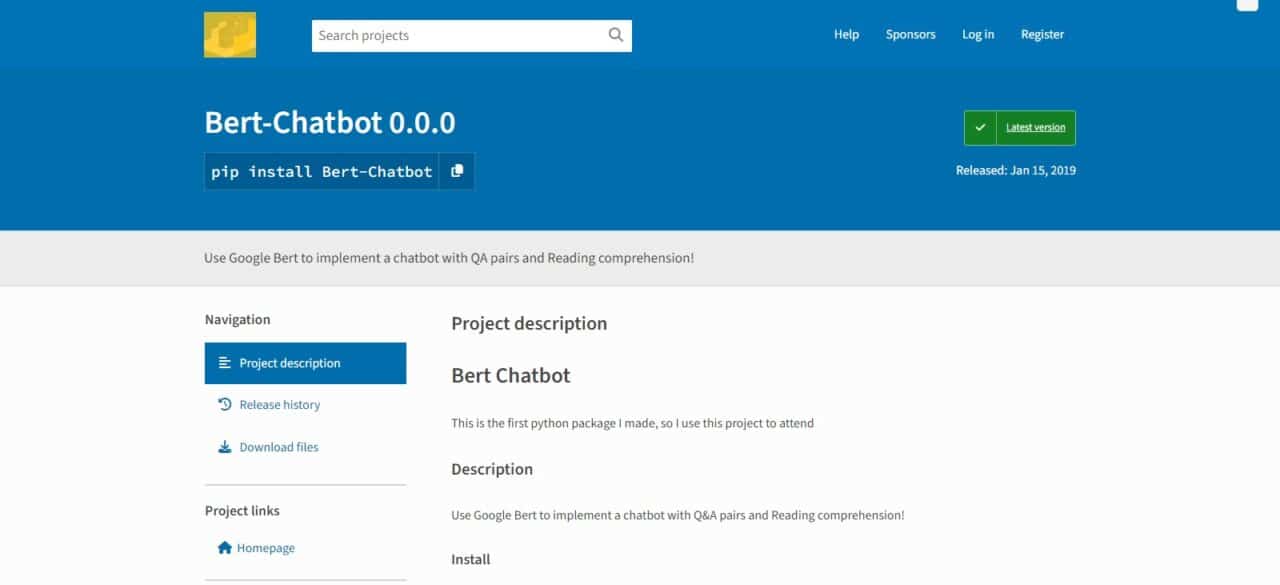Click the Description heading
Viewport: 1280px width, 585px height.
492,469
